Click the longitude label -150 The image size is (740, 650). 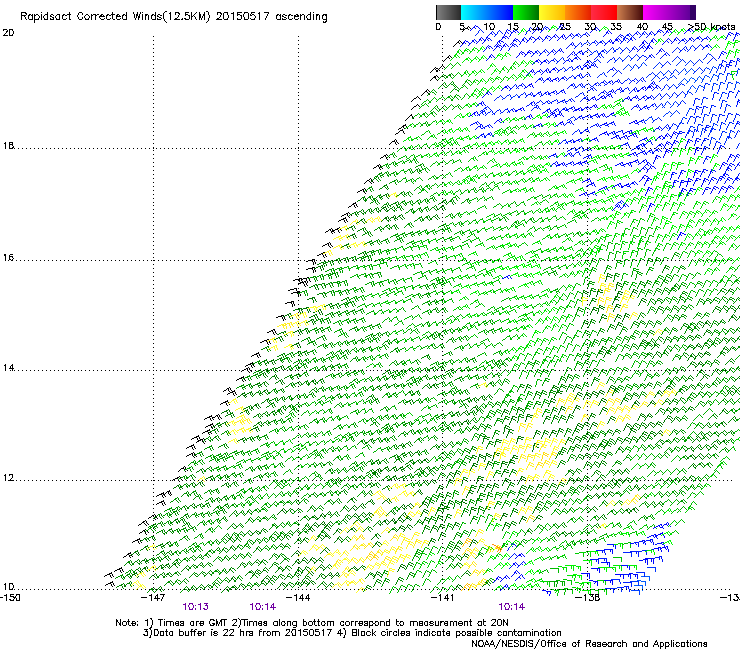click(10, 598)
